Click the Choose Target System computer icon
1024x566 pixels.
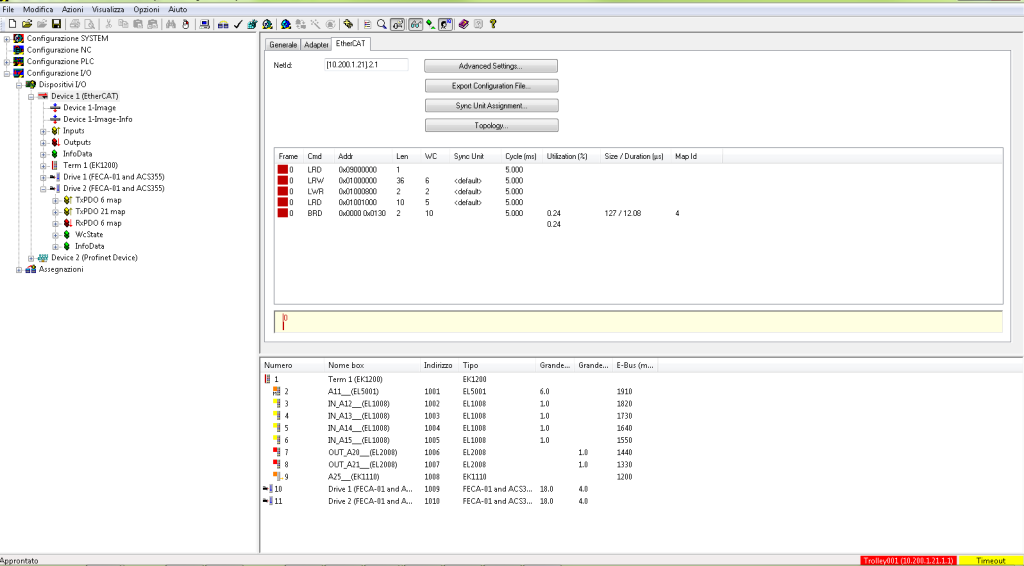click(205, 24)
